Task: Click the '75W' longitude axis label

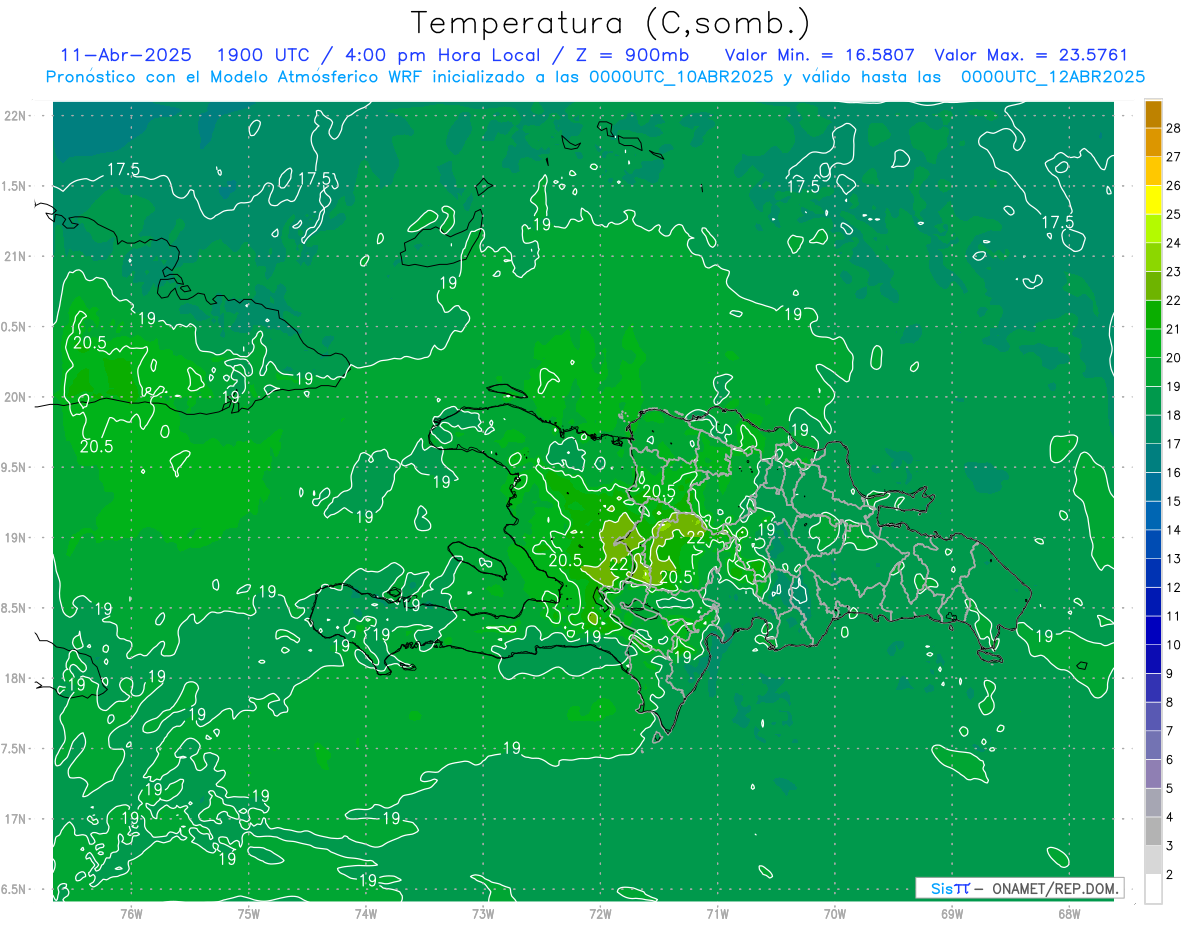Action: (x=249, y=912)
